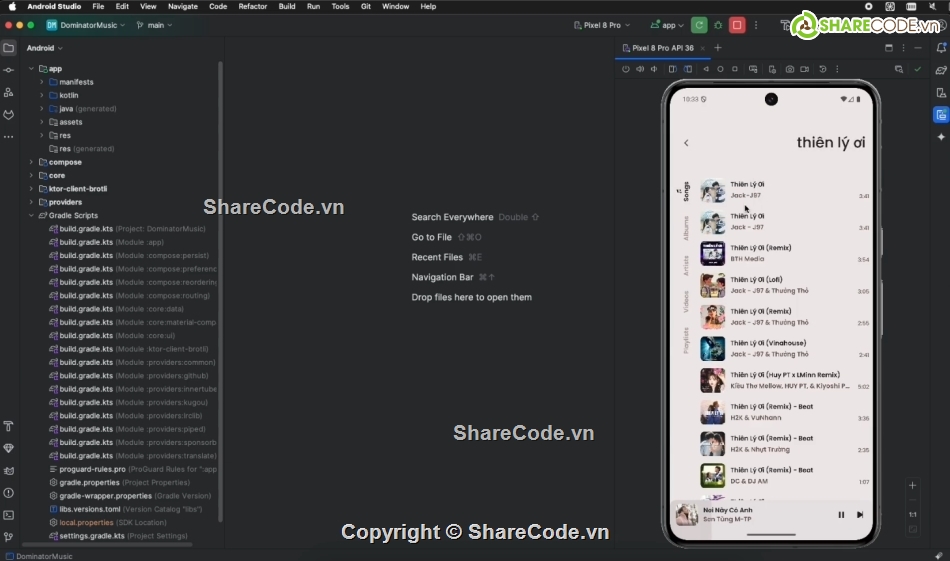Screen dimensions: 950x561
Task: Open the Git branch tool window
Action: [8, 537]
